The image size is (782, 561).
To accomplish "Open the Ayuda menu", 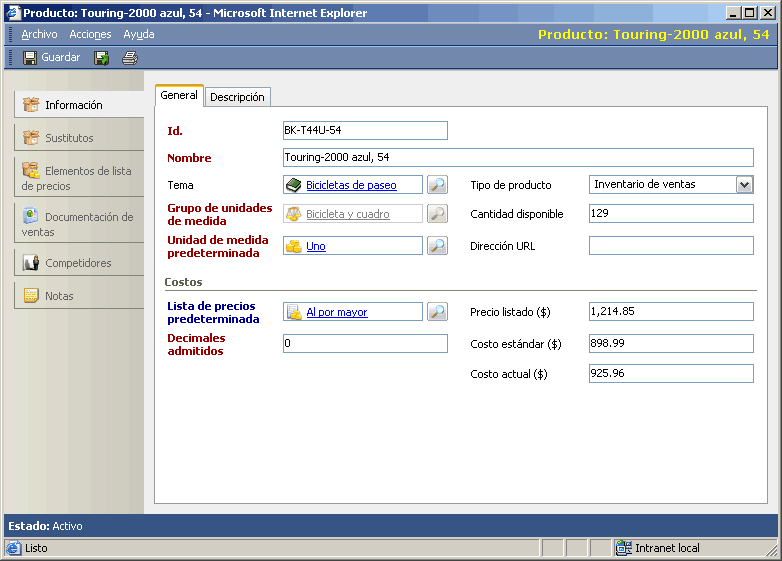I will click(x=139, y=34).
